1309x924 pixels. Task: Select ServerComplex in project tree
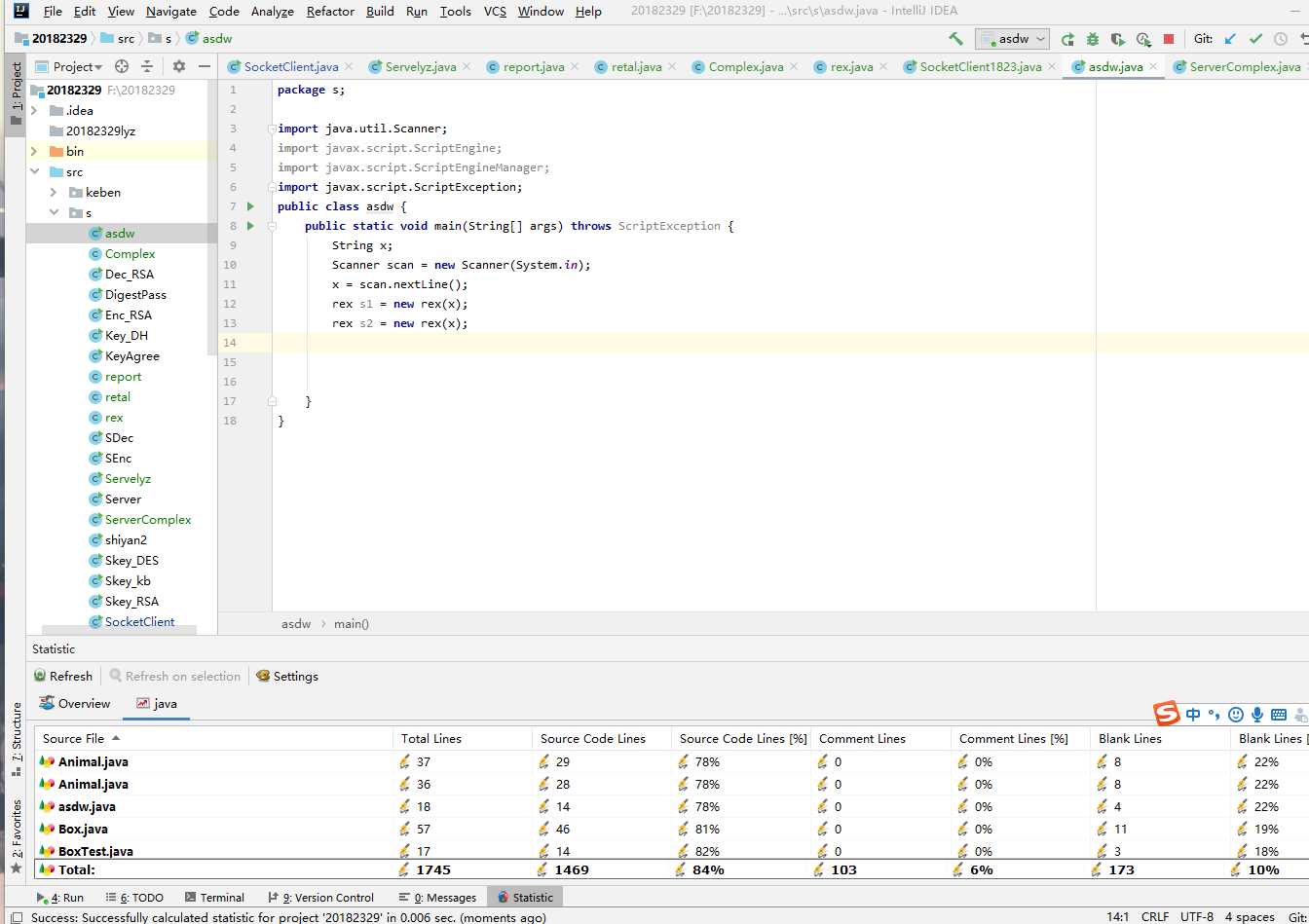pyautogui.click(x=147, y=519)
